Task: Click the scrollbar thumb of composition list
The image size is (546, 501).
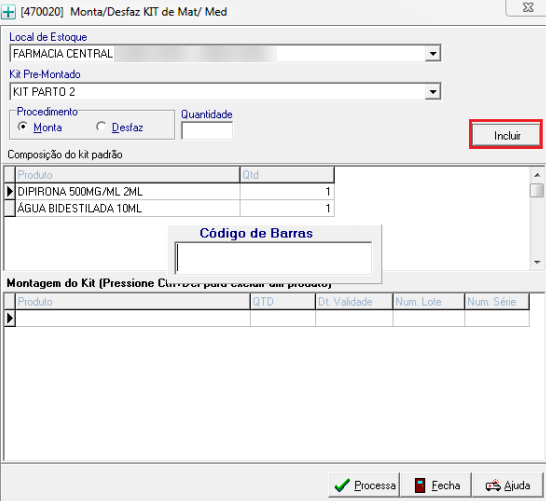Action: click(x=537, y=190)
